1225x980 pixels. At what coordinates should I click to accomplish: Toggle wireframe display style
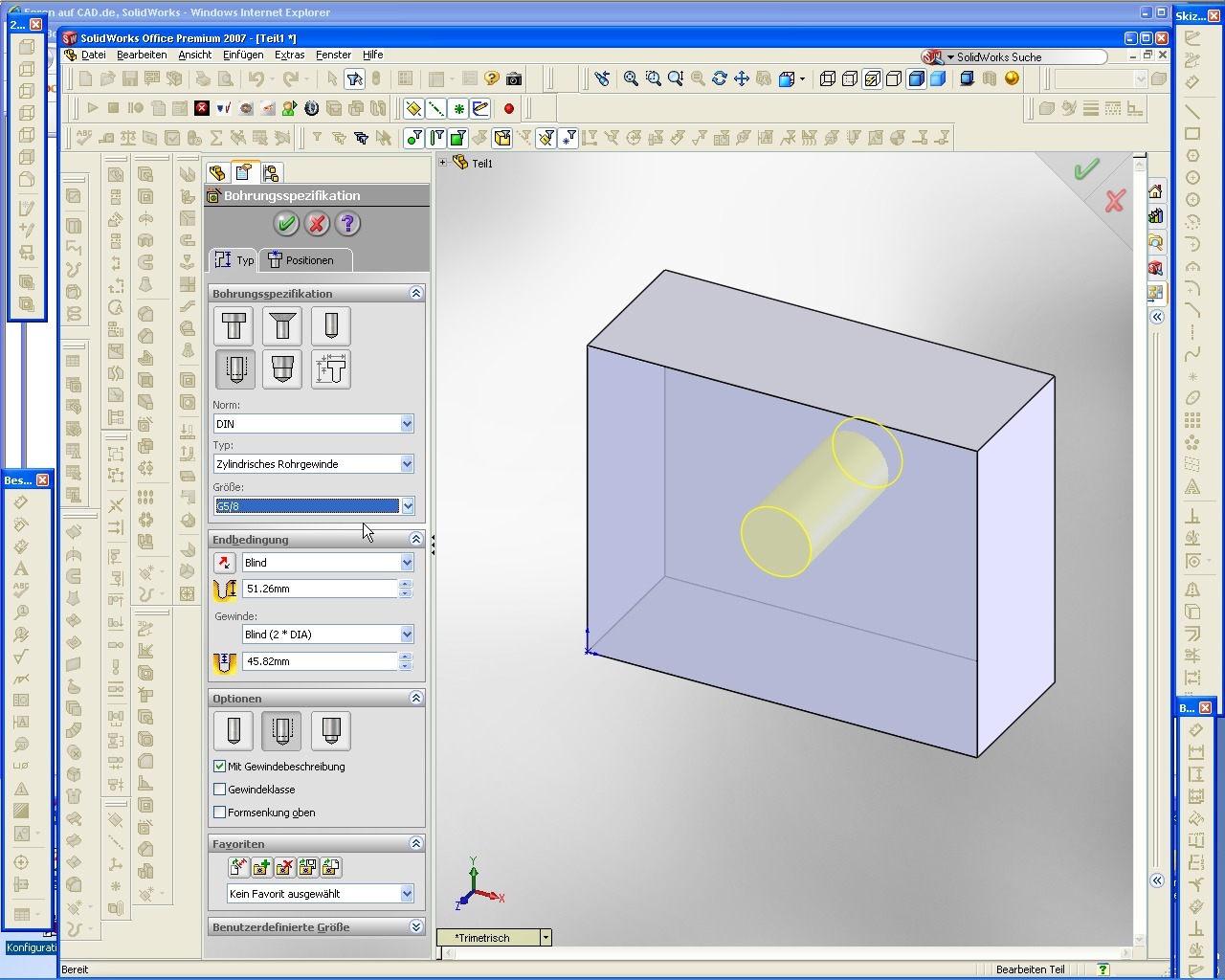coord(828,79)
